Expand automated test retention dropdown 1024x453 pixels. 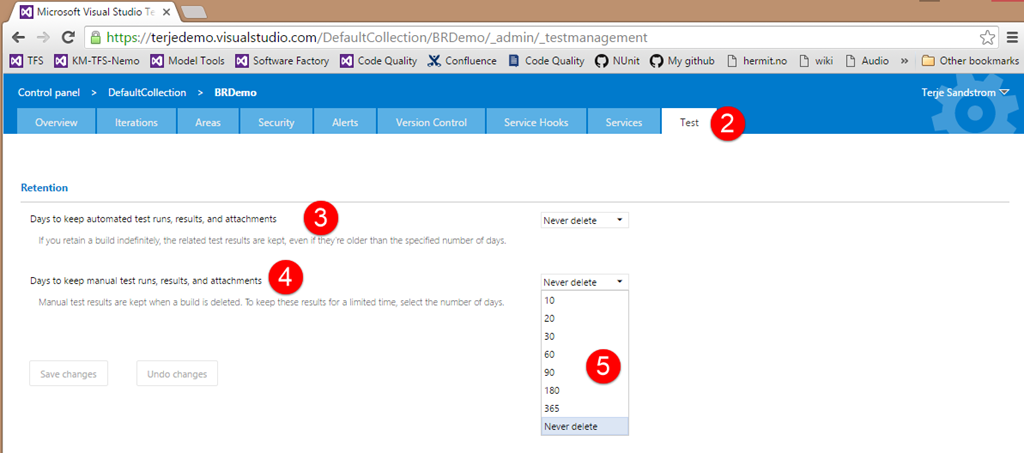(x=585, y=220)
